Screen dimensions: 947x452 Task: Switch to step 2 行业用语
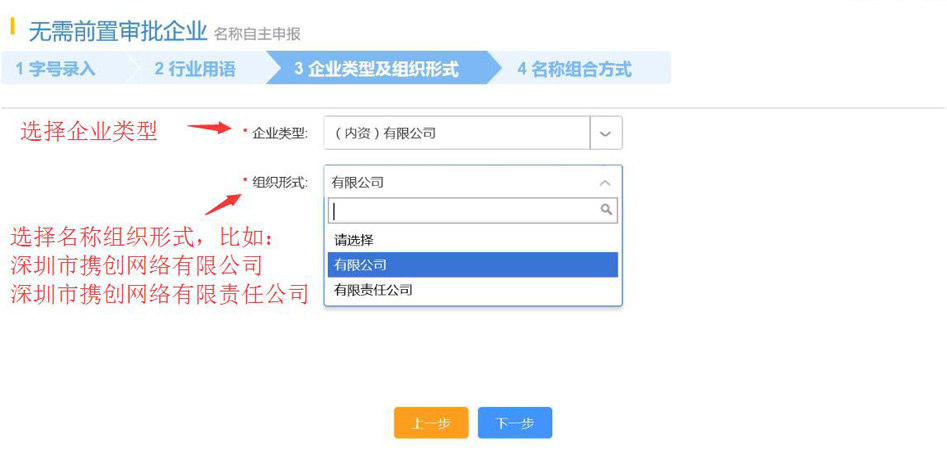coord(195,69)
